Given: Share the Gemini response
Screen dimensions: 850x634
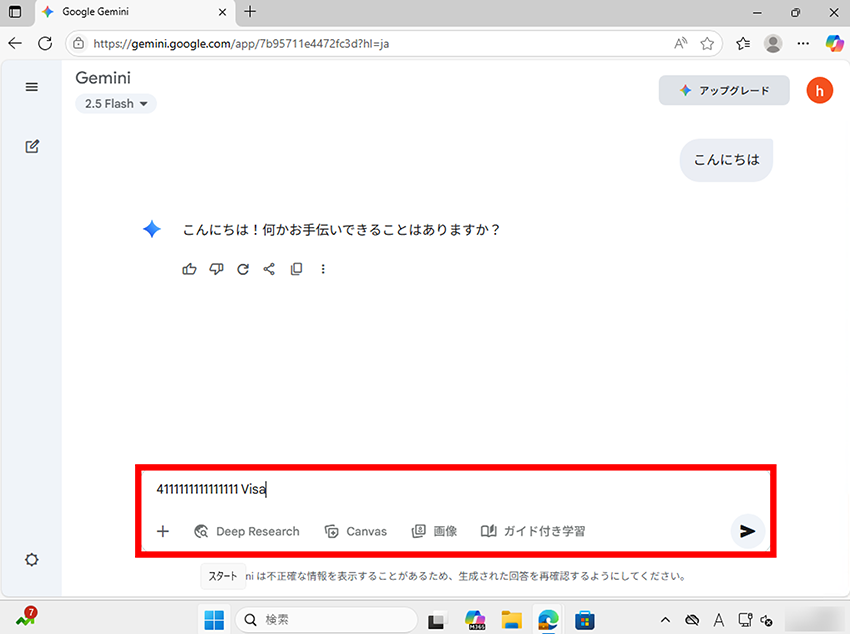Looking at the screenshot, I should [269, 269].
